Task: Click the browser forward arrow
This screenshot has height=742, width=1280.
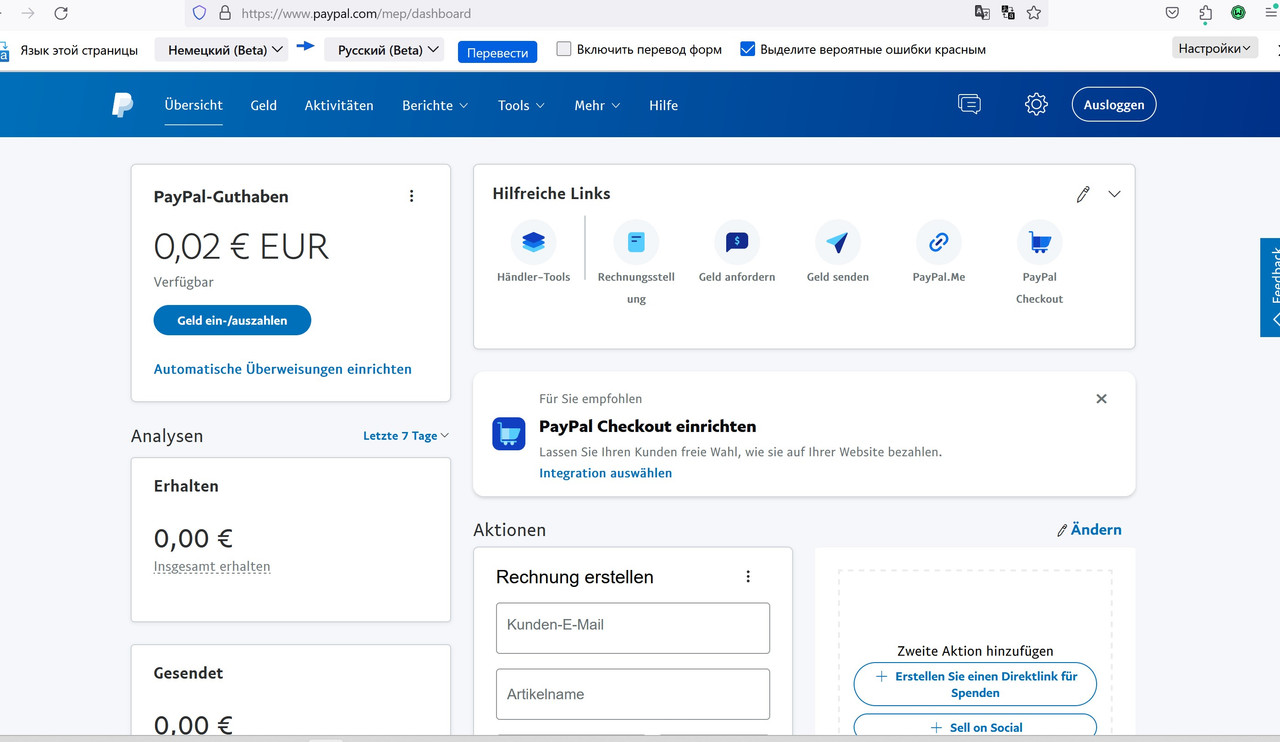Action: (x=28, y=13)
